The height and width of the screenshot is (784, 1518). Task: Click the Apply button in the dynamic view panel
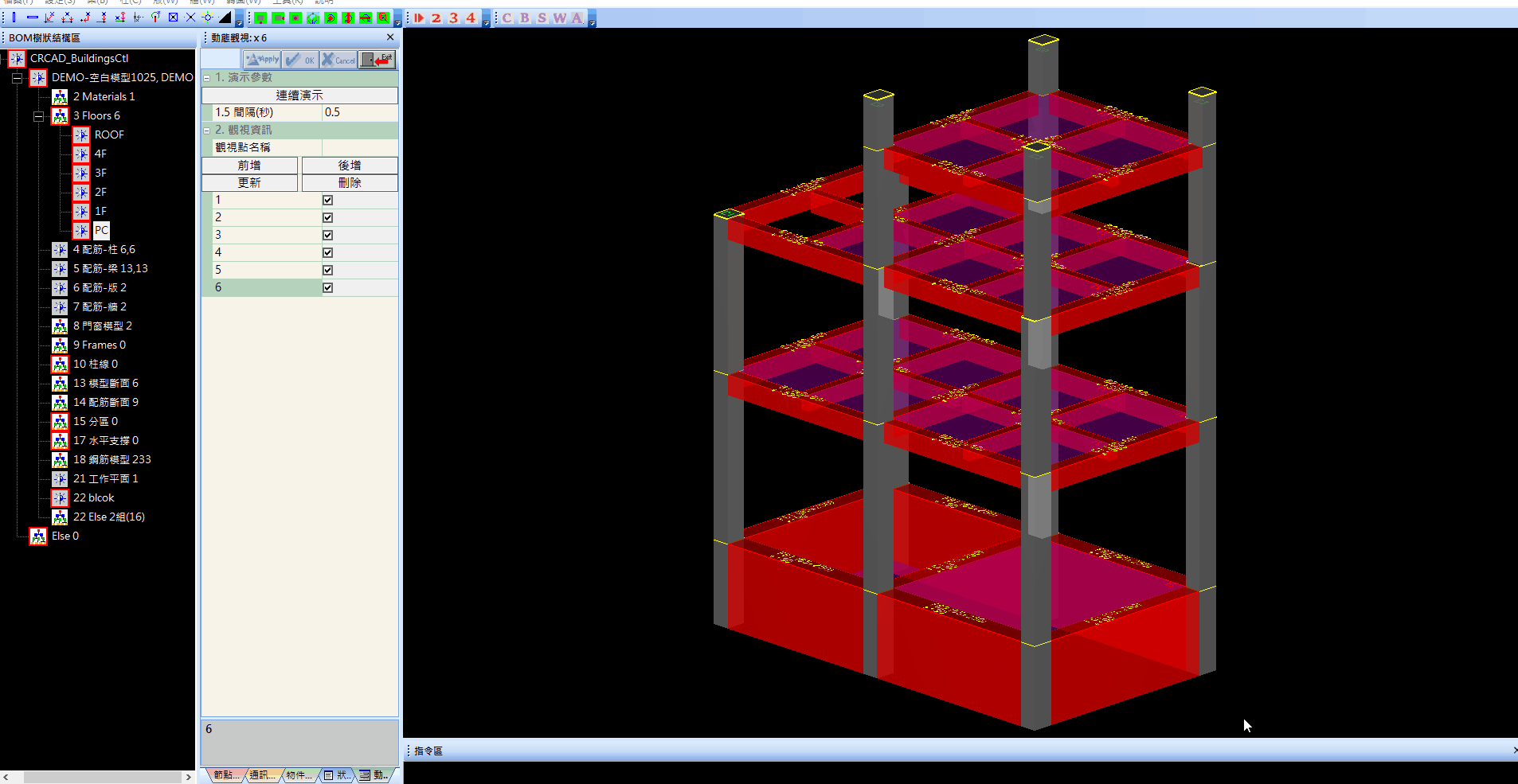pyautogui.click(x=262, y=60)
